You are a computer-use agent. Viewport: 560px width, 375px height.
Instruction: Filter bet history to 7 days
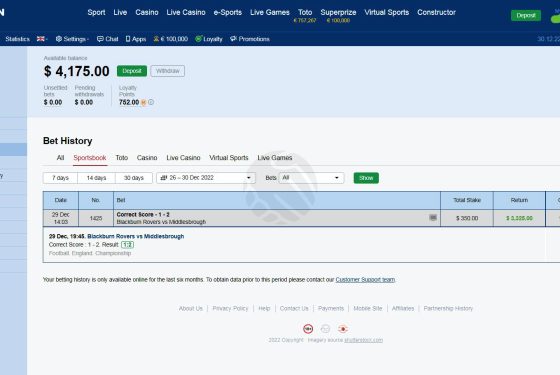pyautogui.click(x=60, y=178)
